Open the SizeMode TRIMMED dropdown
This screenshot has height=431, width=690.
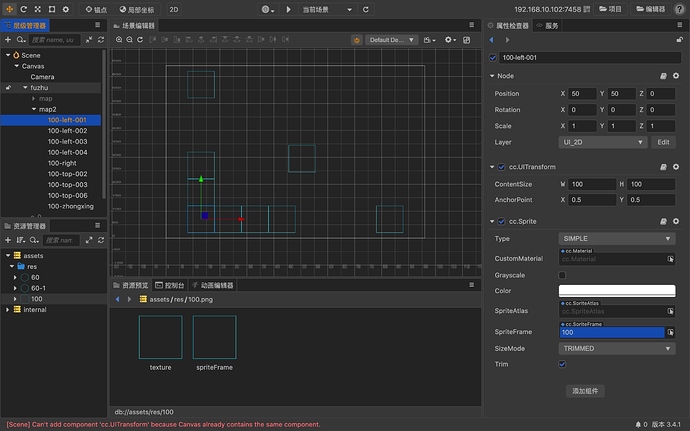point(616,348)
